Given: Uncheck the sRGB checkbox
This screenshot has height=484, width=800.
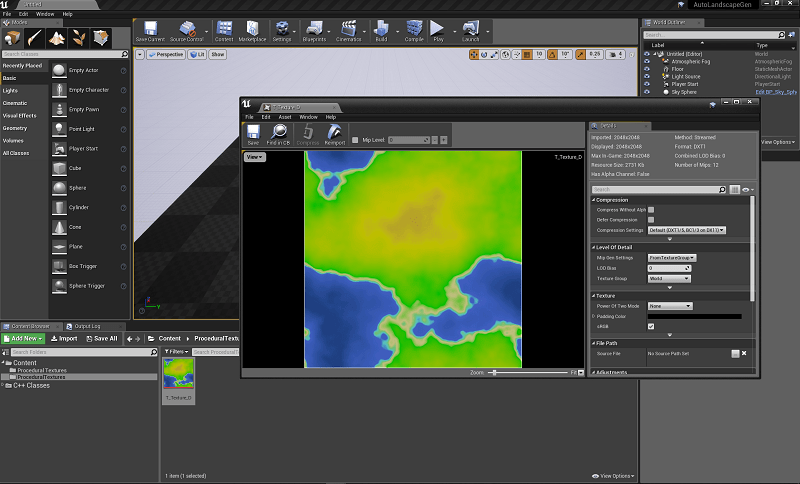Looking at the screenshot, I should coord(651,326).
